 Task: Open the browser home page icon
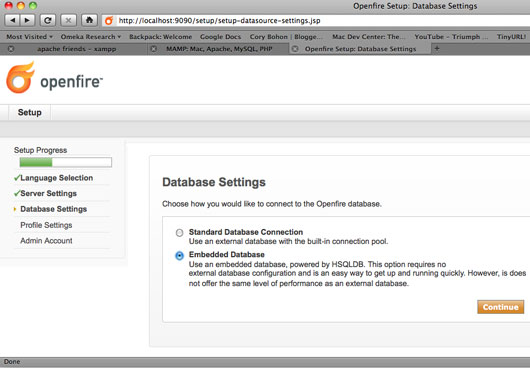pos(90,21)
